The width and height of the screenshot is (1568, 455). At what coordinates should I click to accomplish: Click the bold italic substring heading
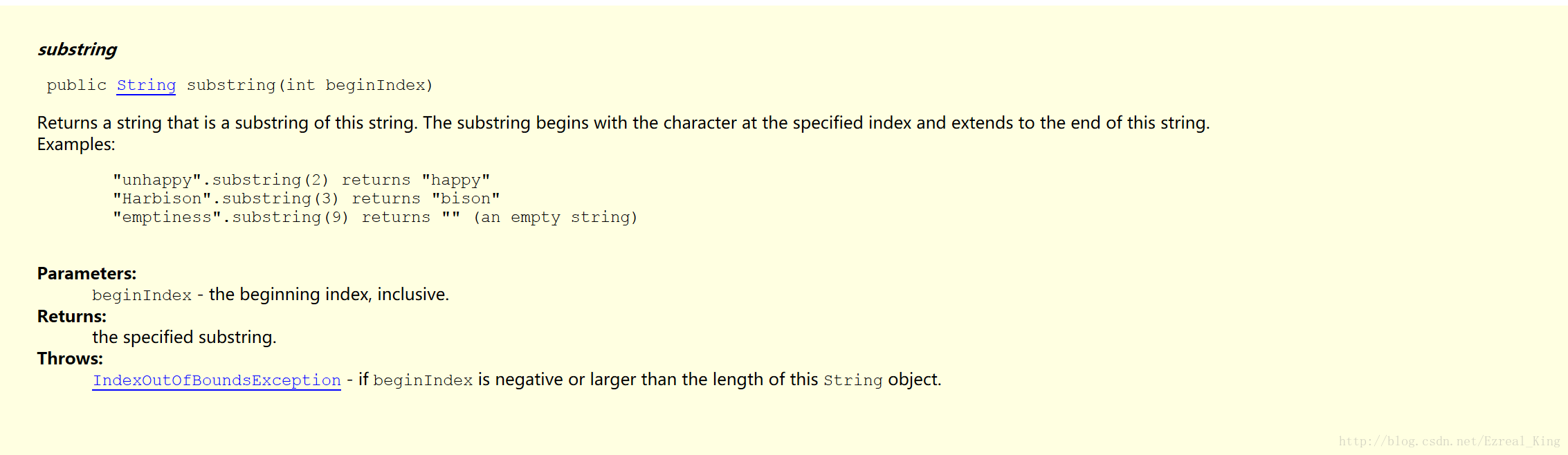point(77,50)
